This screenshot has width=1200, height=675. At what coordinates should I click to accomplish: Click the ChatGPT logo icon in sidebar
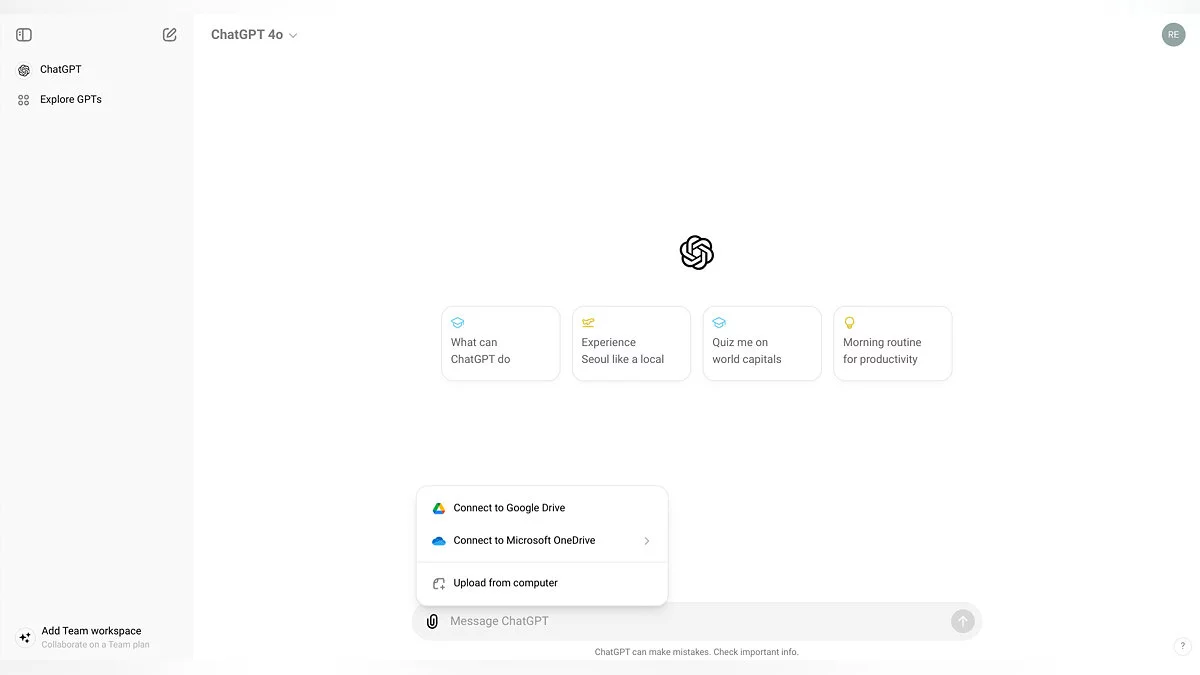[24, 70]
